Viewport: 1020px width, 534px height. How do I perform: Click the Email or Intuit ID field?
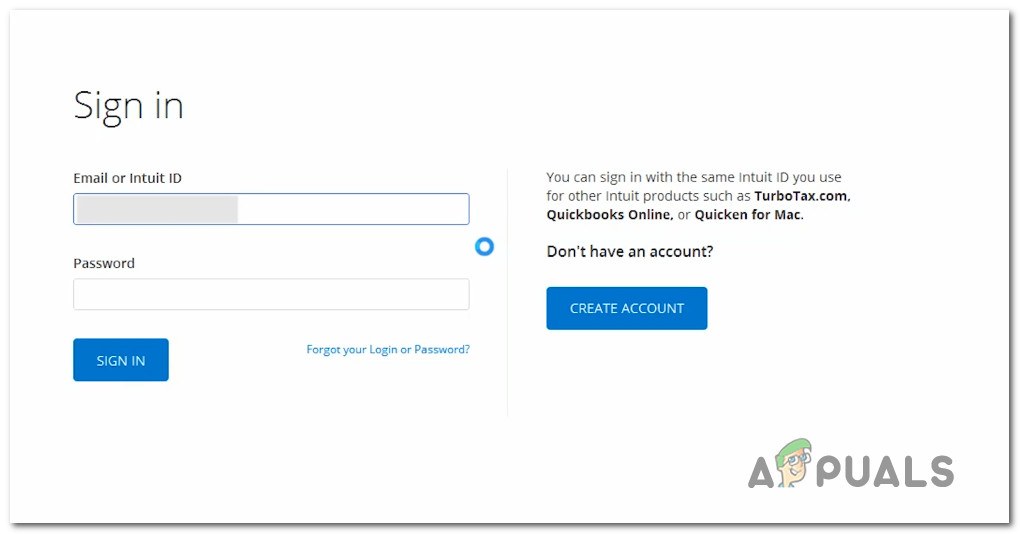tap(350, 209)
